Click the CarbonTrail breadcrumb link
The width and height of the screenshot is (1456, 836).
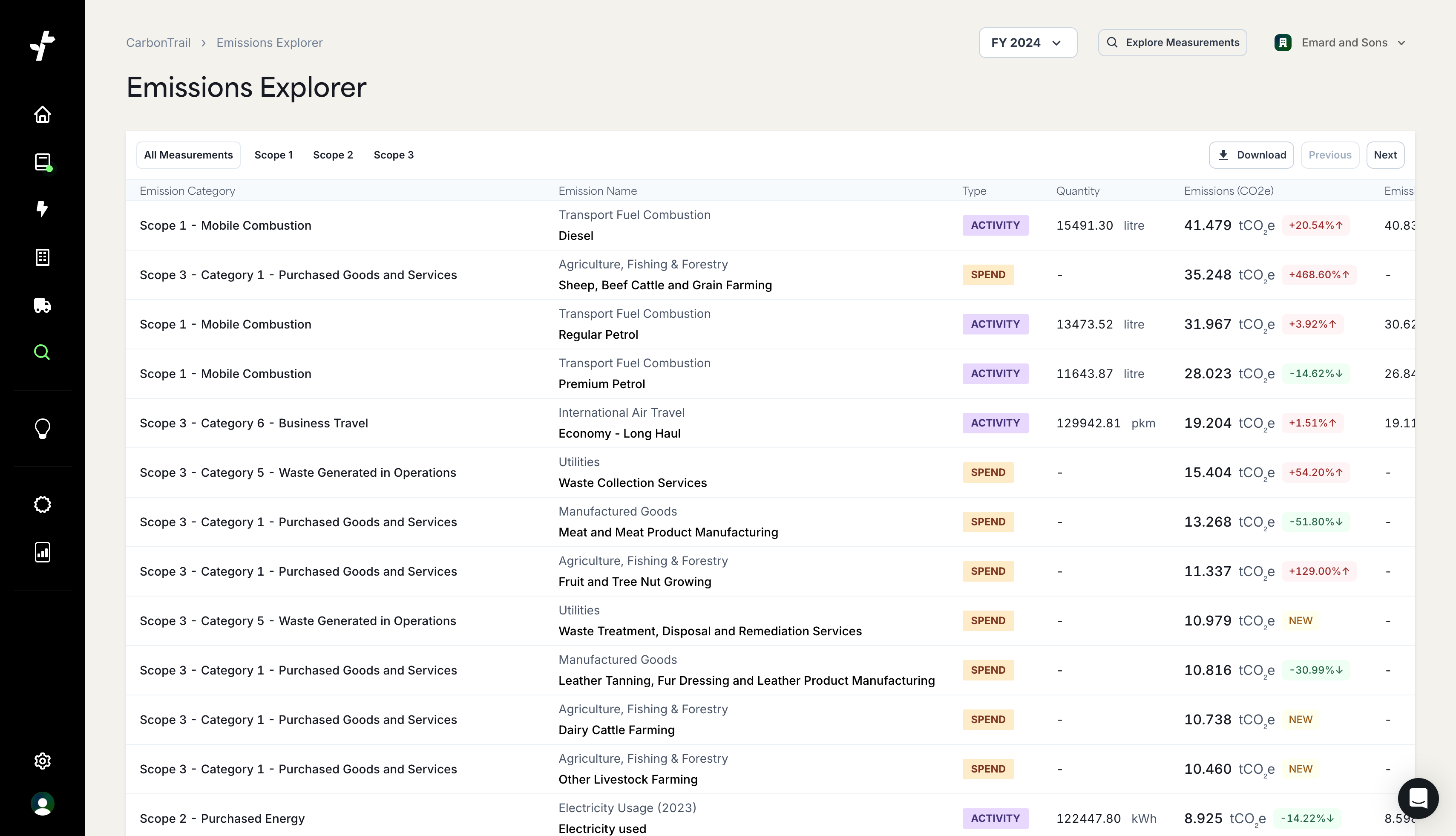tap(158, 43)
